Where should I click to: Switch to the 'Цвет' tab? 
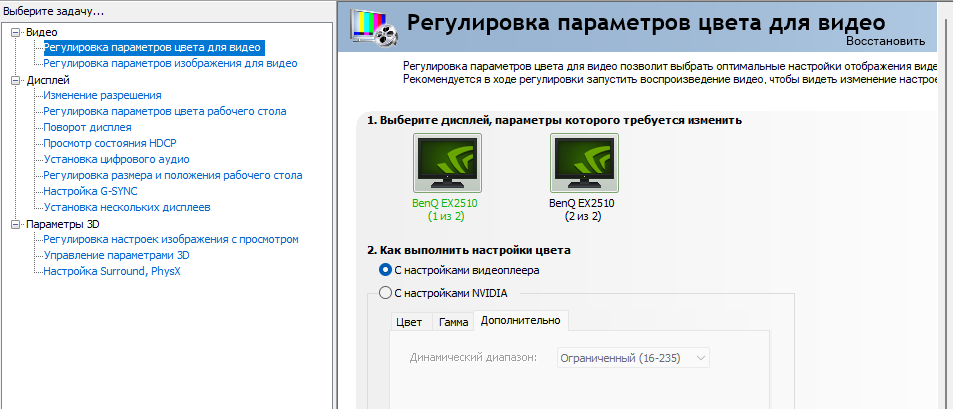coord(409,322)
